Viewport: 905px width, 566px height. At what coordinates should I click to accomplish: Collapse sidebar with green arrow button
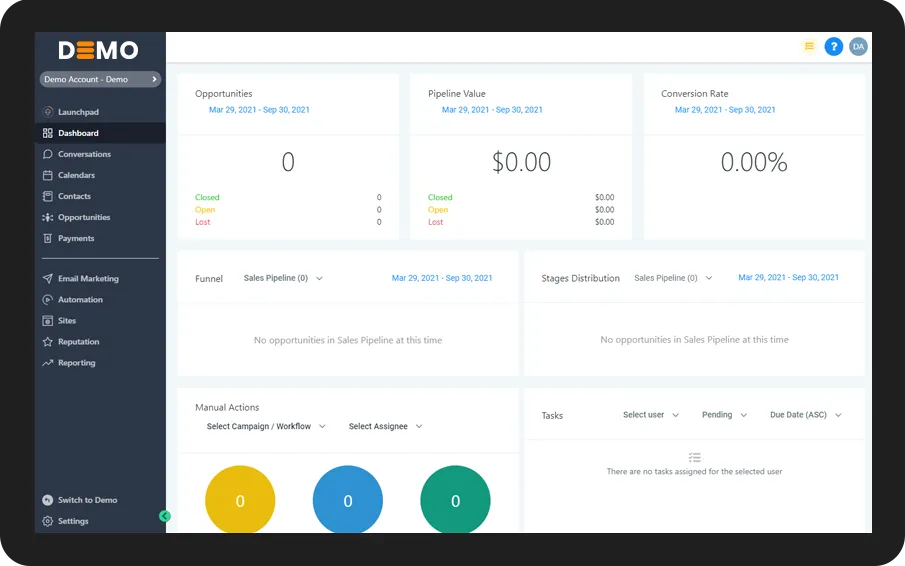pyautogui.click(x=164, y=516)
